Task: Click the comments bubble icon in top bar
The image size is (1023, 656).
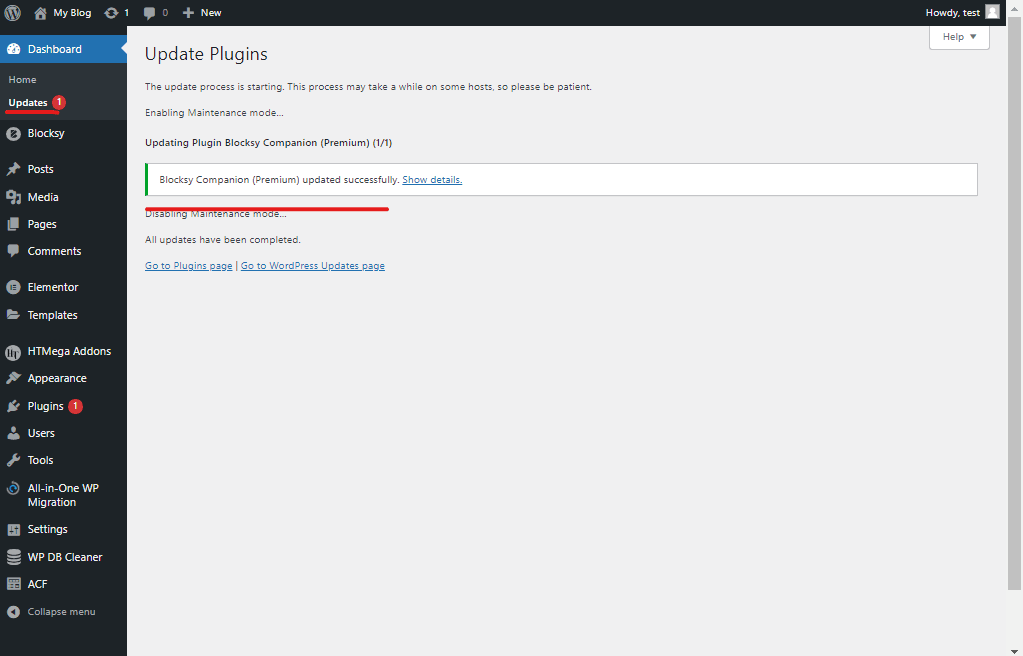Action: [149, 13]
